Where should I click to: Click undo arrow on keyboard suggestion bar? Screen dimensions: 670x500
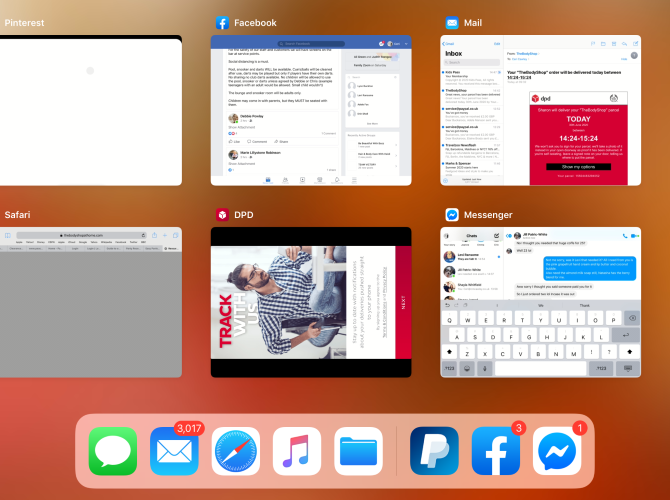pyautogui.click(x=447, y=305)
